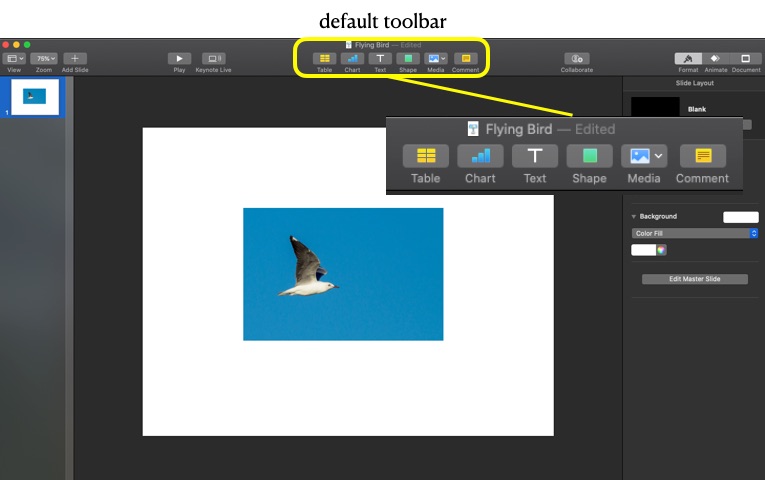Screen dimensions: 765x480
Task: Select the bird image on the slide canvas
Action: tap(343, 274)
